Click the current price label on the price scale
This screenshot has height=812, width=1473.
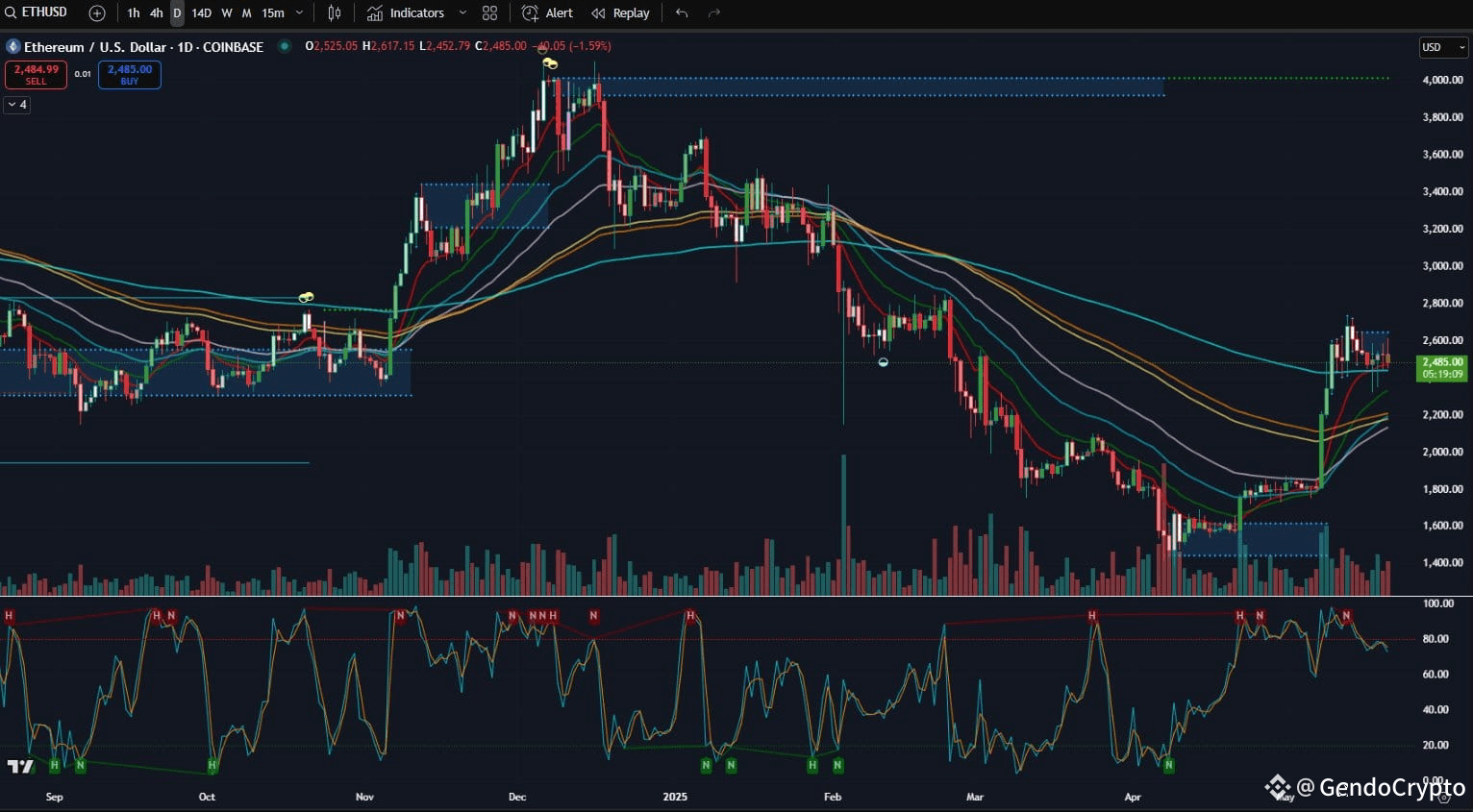[1441, 368]
